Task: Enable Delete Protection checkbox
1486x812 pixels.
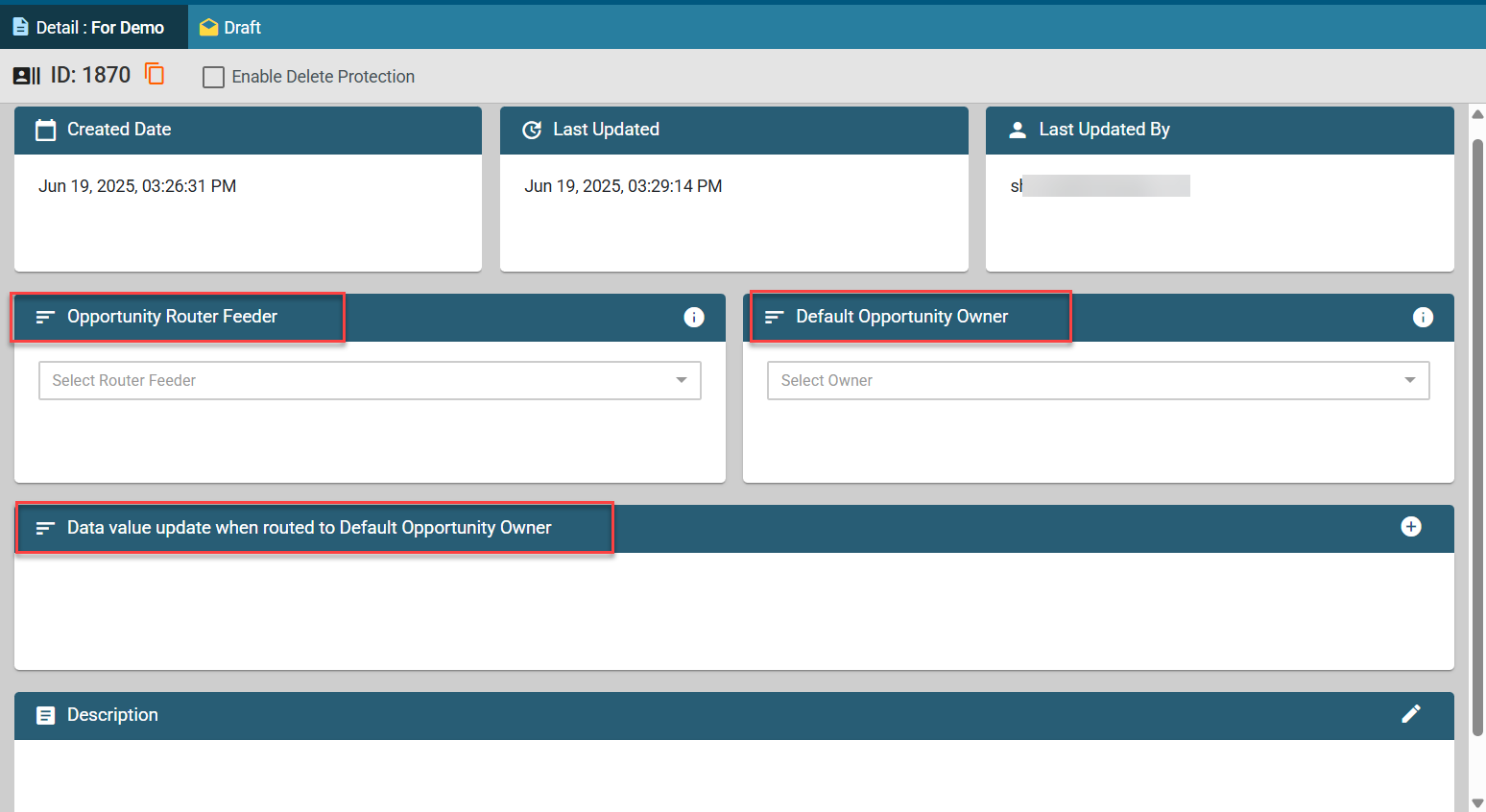Action: point(213,77)
